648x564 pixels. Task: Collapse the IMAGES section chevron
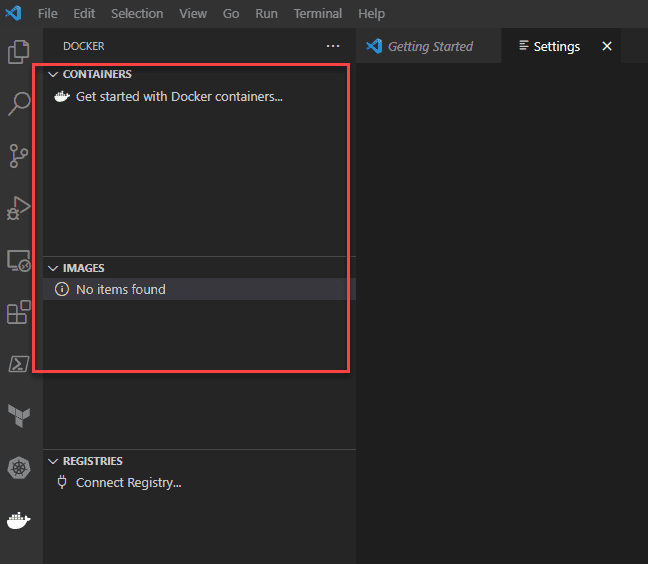click(x=53, y=268)
